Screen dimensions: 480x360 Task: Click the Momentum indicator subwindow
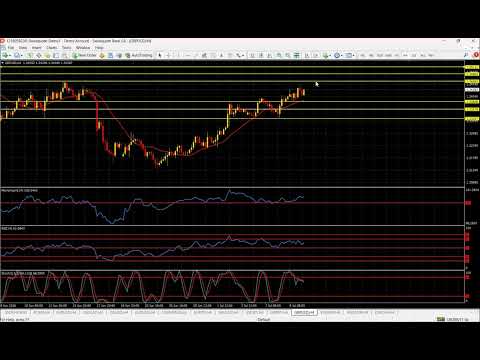(x=232, y=206)
